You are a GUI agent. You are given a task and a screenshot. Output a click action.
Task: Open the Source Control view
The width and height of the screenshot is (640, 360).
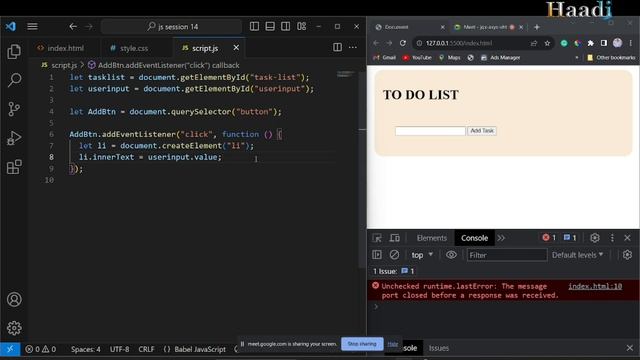(14, 109)
